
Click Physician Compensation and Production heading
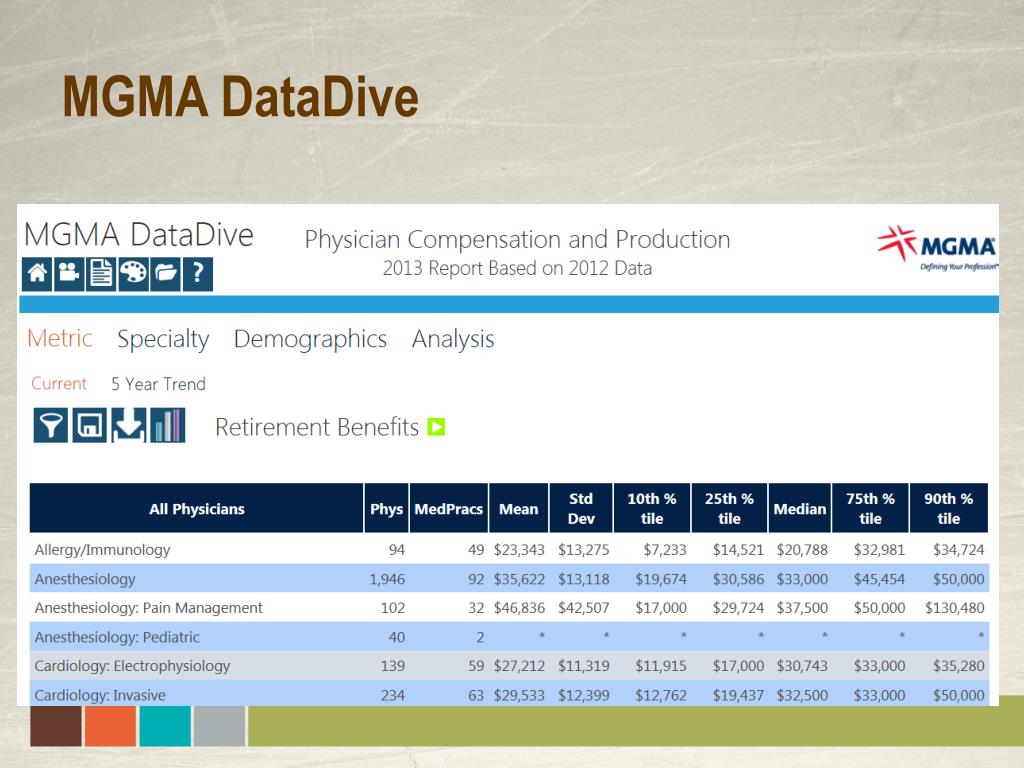pyautogui.click(x=517, y=240)
